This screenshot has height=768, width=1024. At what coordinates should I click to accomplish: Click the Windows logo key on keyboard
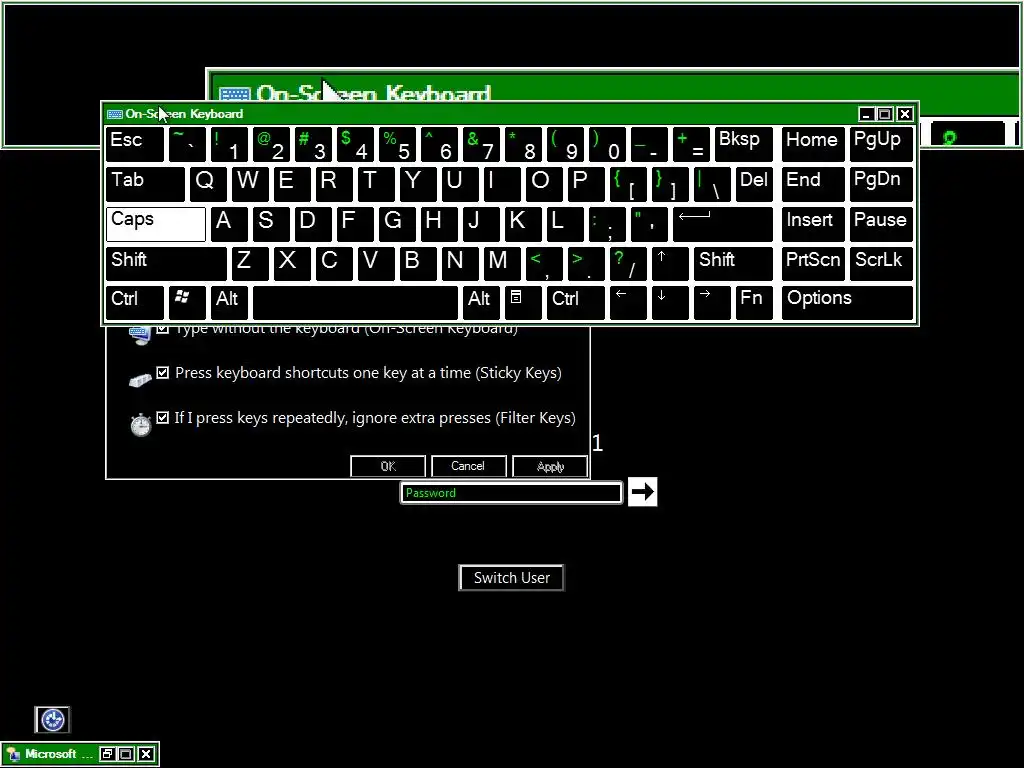point(187,303)
